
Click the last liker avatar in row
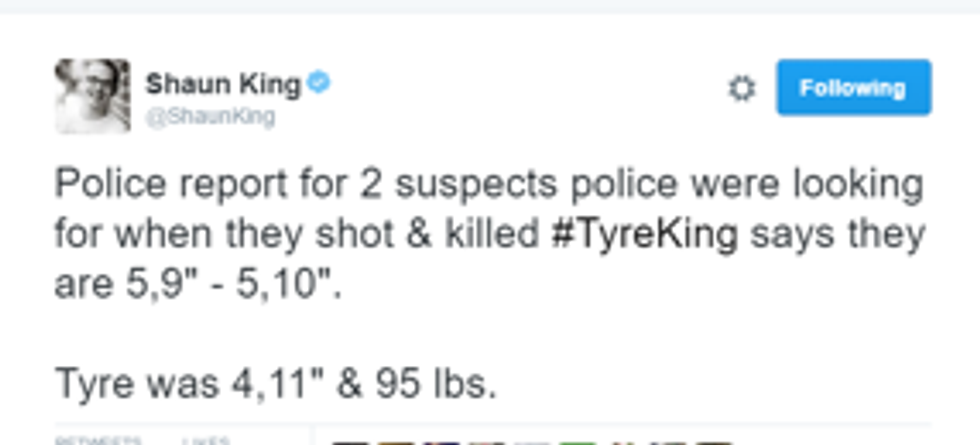click(x=712, y=441)
